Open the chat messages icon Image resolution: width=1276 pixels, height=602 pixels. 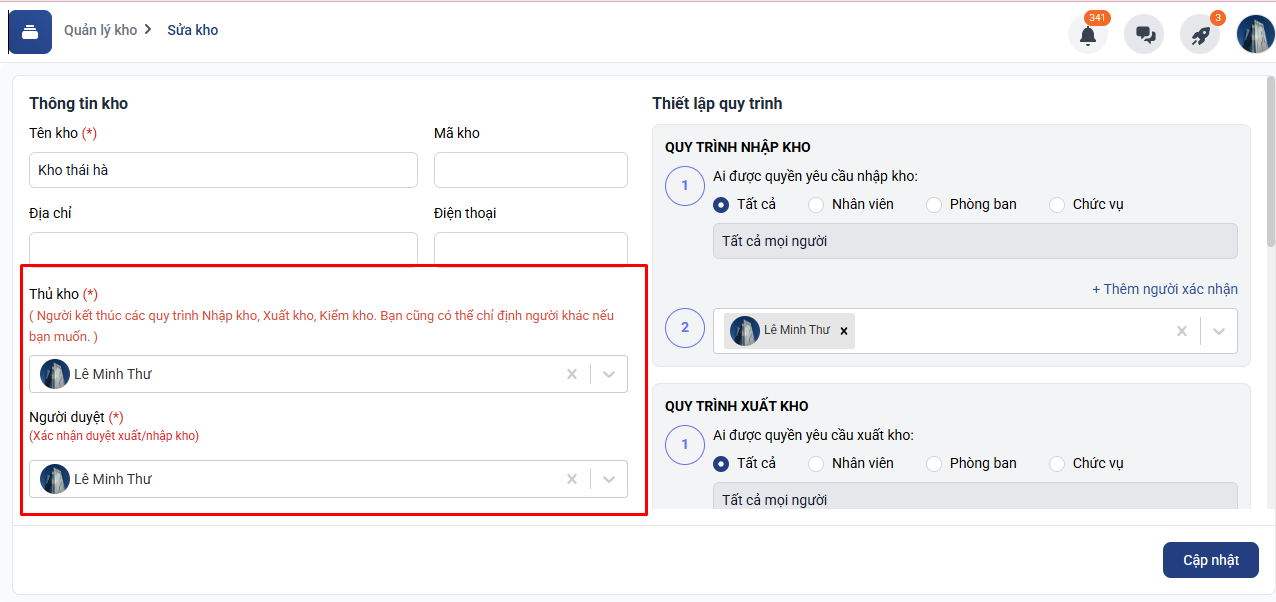1144,35
